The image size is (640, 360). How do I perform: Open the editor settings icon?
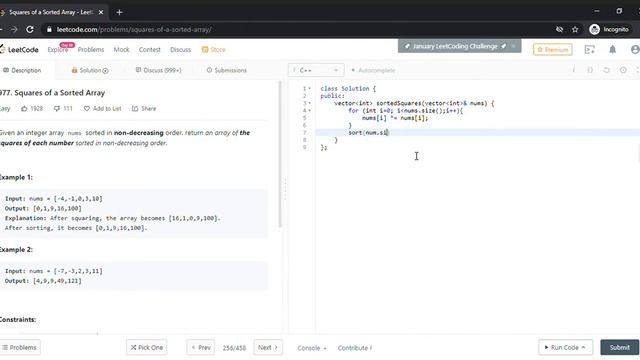click(x=623, y=70)
